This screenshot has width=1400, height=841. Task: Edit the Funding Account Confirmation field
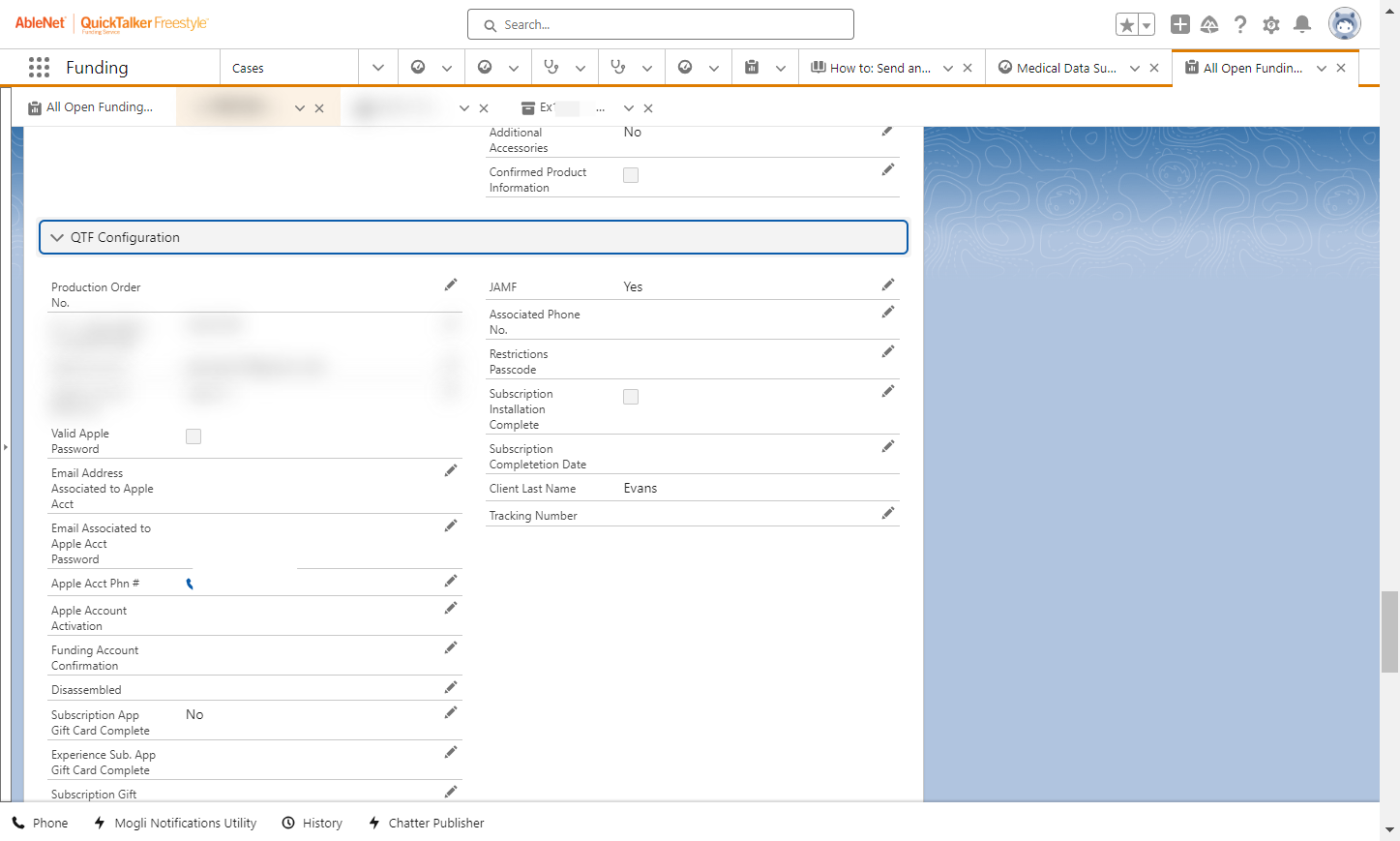coord(450,648)
